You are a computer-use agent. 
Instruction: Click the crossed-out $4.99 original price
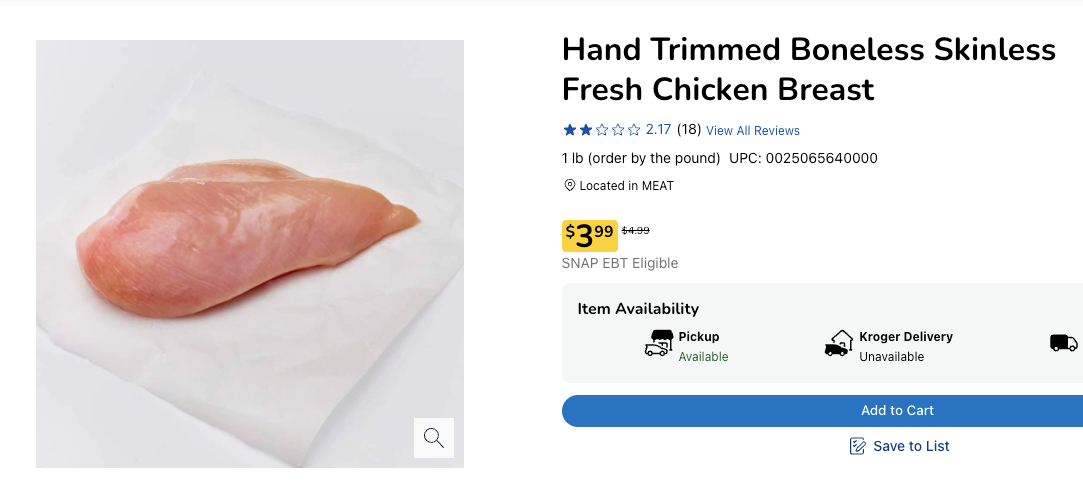pos(636,230)
